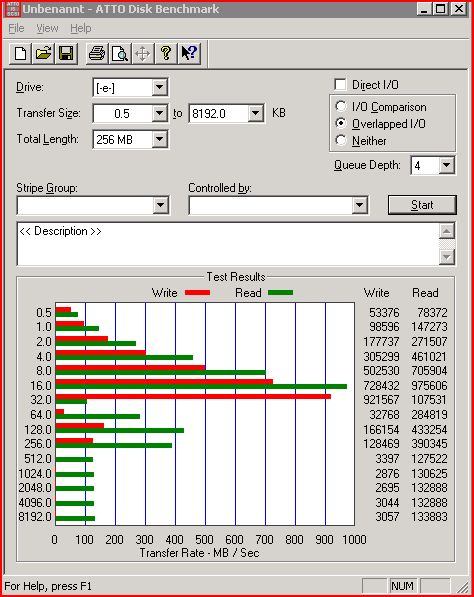Expand the Controlled by dropdown
The height and width of the screenshot is (597, 474).
click(x=359, y=205)
